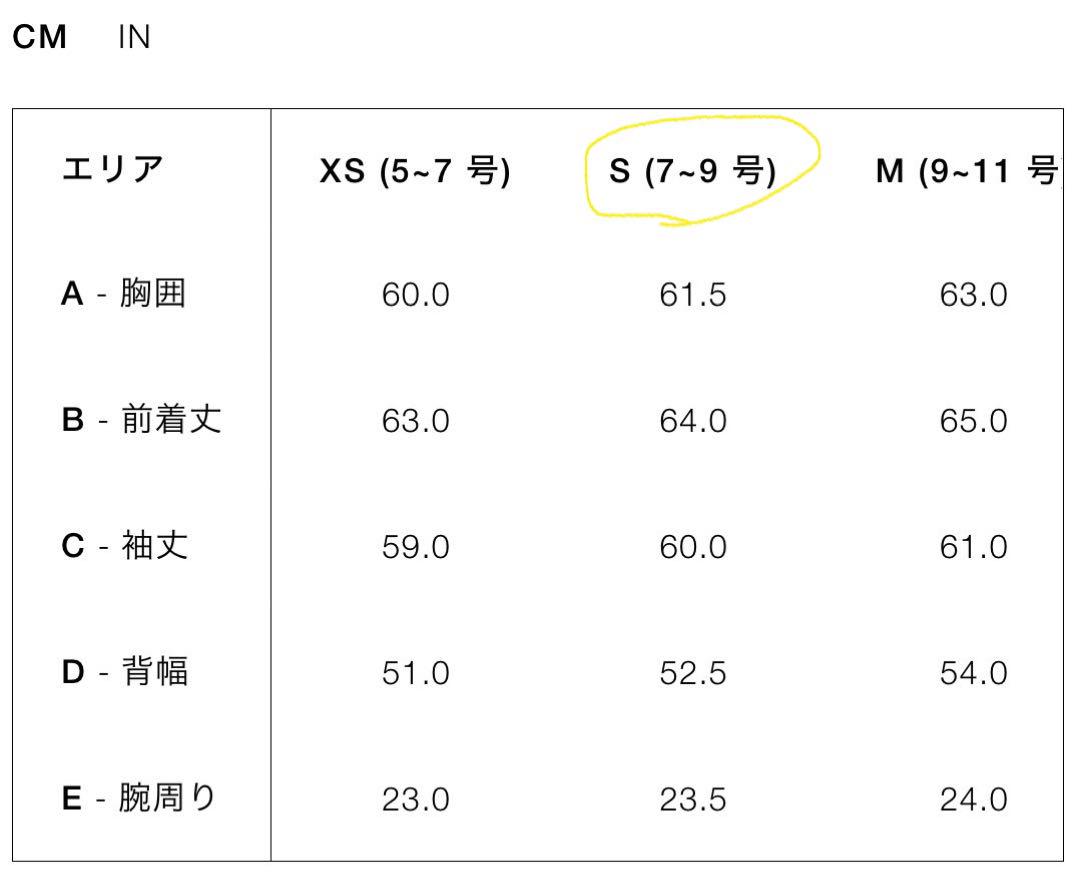
Task: Click the B - 前着丈 row label
Action: (141, 420)
